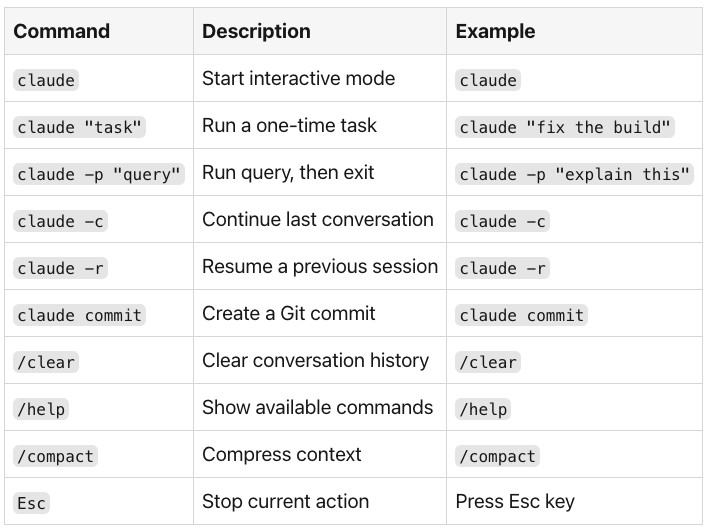Click the Esc code badge

31,503
